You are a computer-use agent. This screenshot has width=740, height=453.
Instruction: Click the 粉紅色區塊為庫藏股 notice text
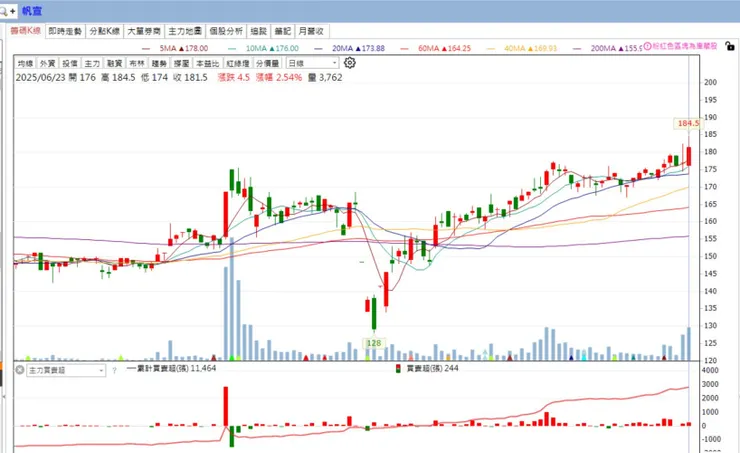[x=685, y=46]
